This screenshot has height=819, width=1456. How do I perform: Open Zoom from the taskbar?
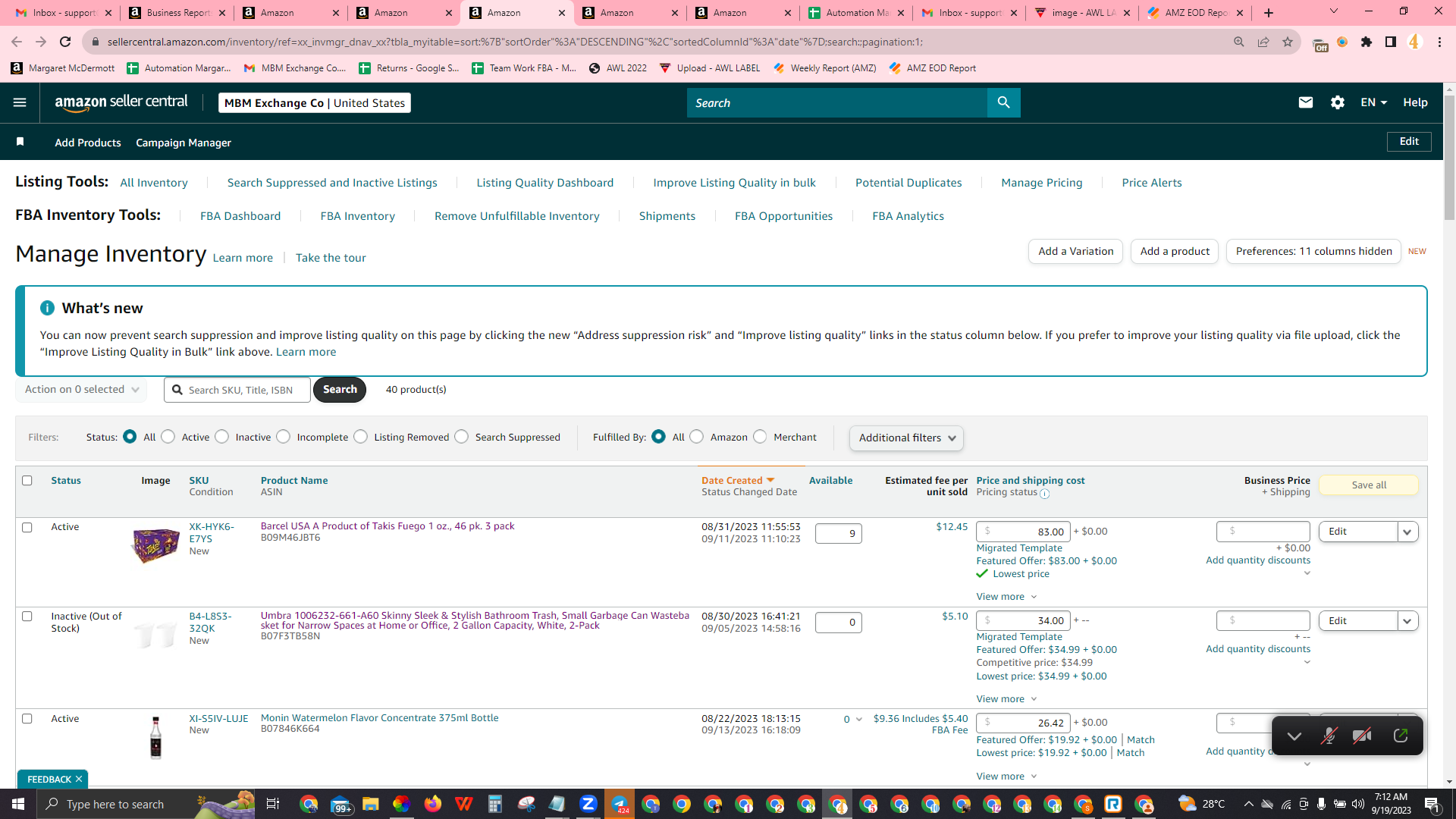pos(588,804)
